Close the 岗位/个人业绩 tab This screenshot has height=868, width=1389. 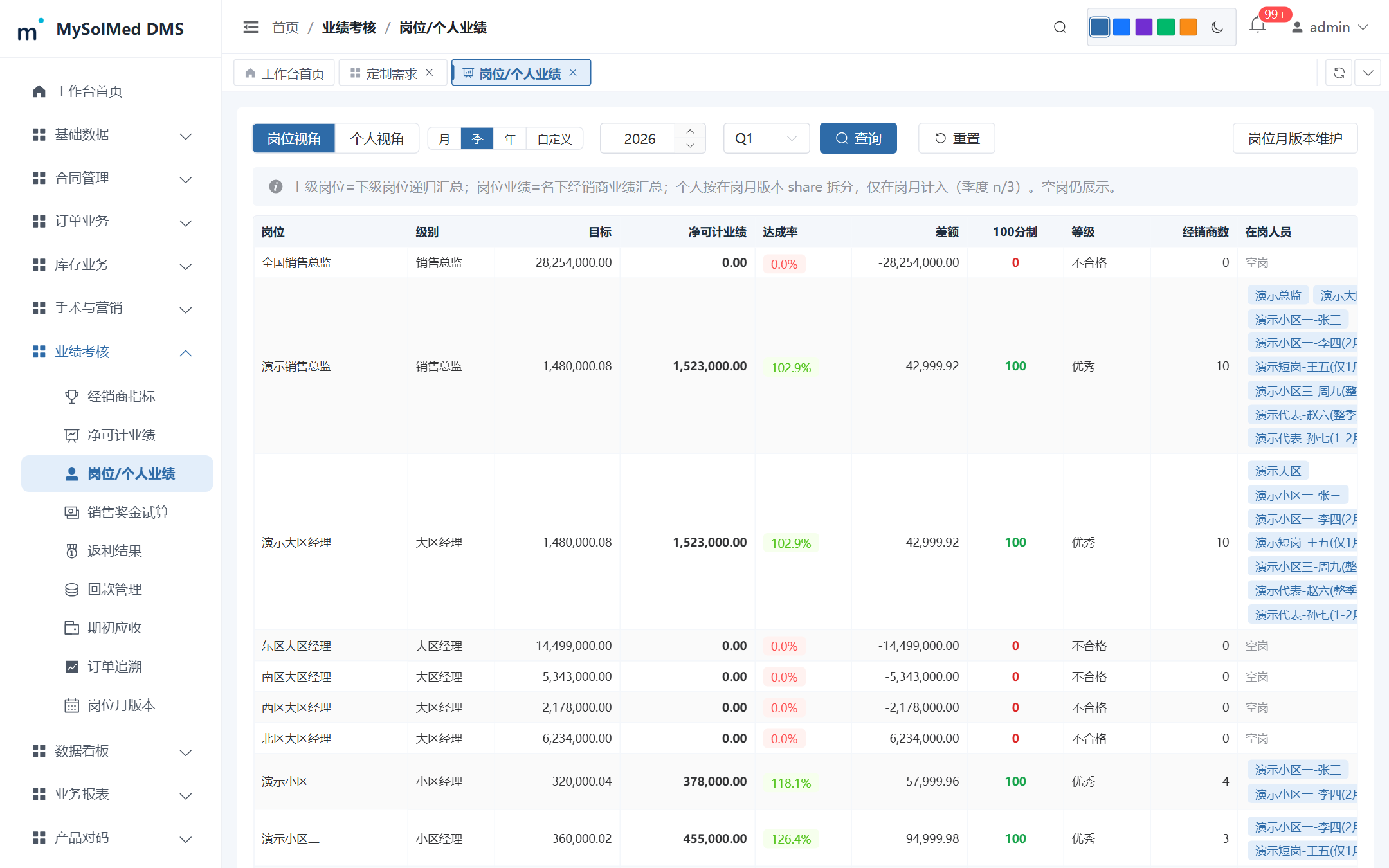pos(573,73)
